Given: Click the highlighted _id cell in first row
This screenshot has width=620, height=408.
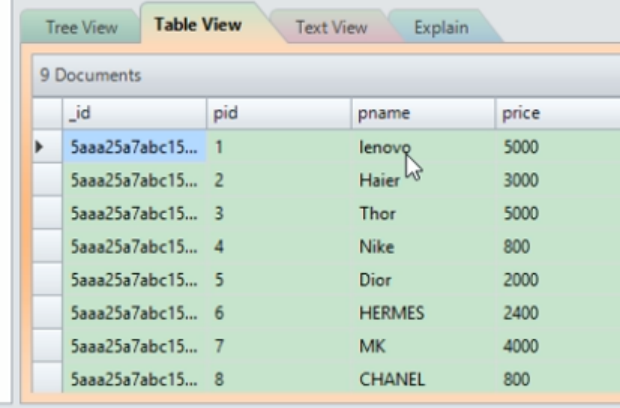Looking at the screenshot, I should 135,146.
